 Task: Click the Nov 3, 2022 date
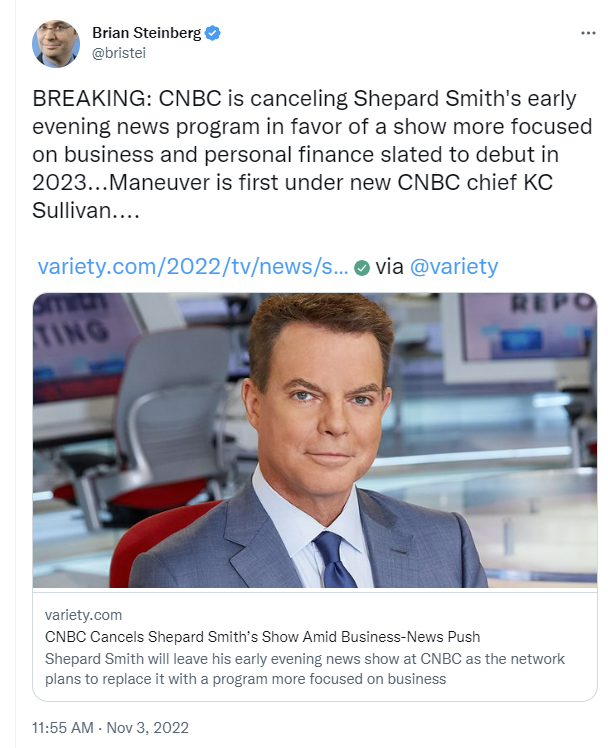[147, 727]
